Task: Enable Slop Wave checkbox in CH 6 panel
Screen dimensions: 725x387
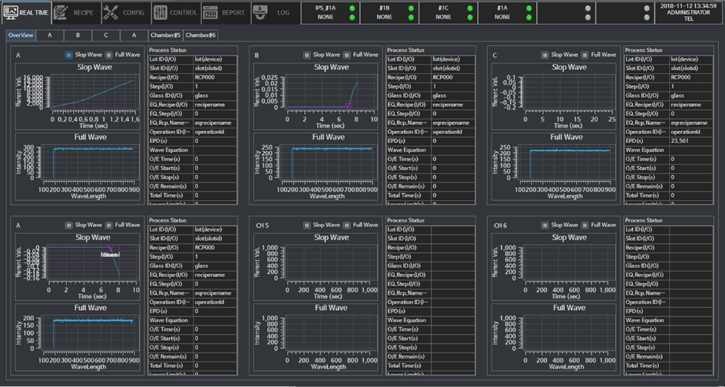Action: 545,225
